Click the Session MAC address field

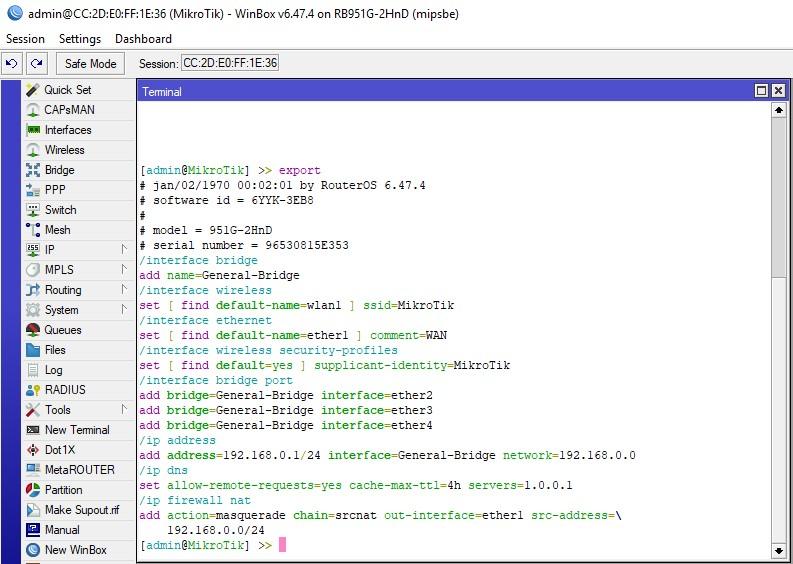(x=230, y=63)
